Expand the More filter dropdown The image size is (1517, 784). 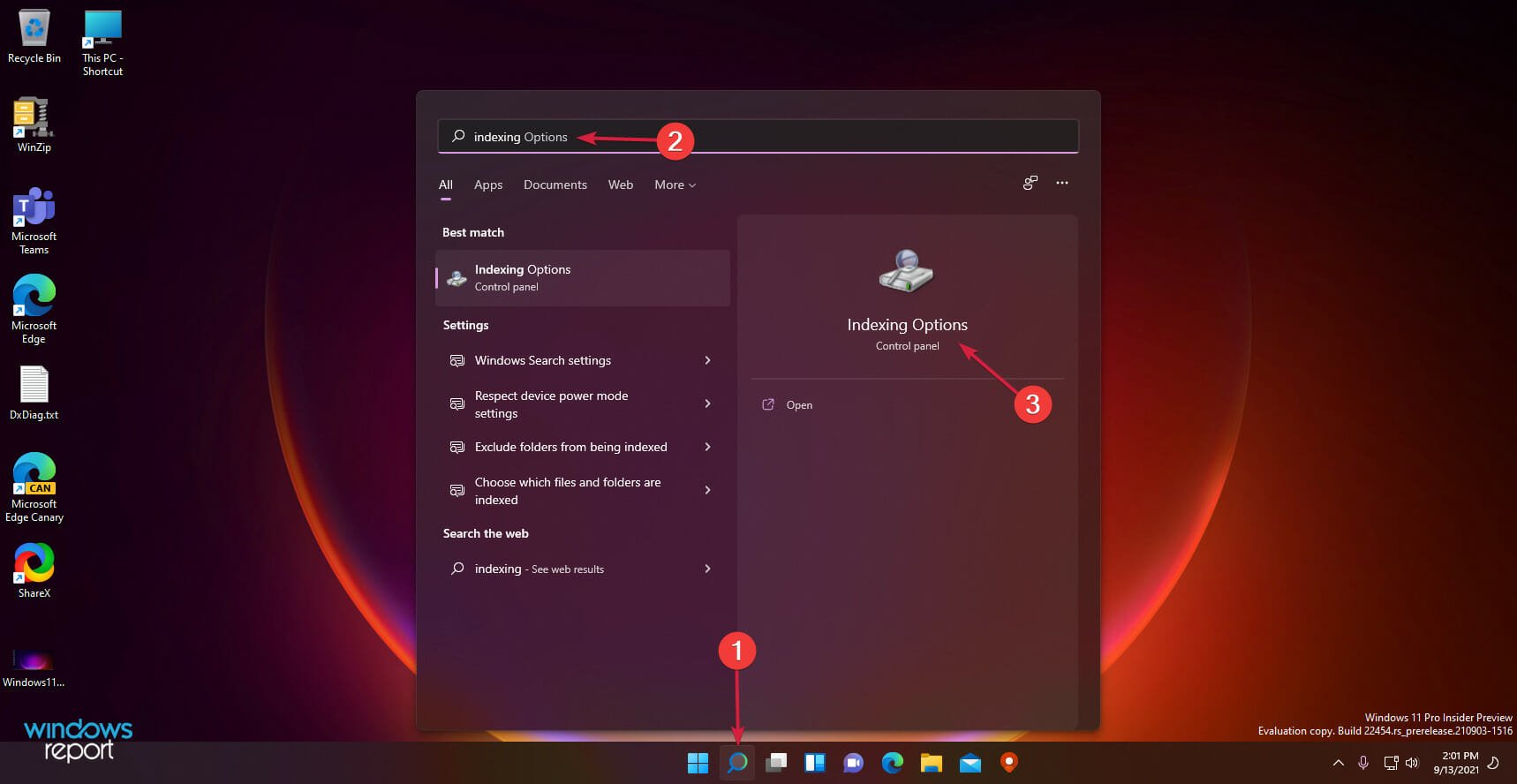pyautogui.click(x=675, y=185)
